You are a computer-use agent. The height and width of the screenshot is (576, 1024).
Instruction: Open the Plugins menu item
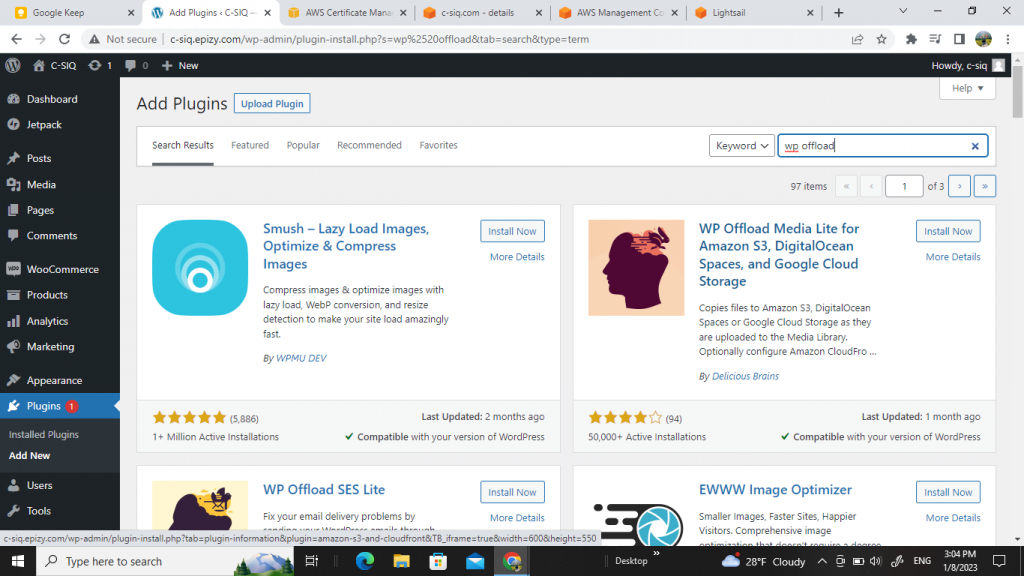60,406
